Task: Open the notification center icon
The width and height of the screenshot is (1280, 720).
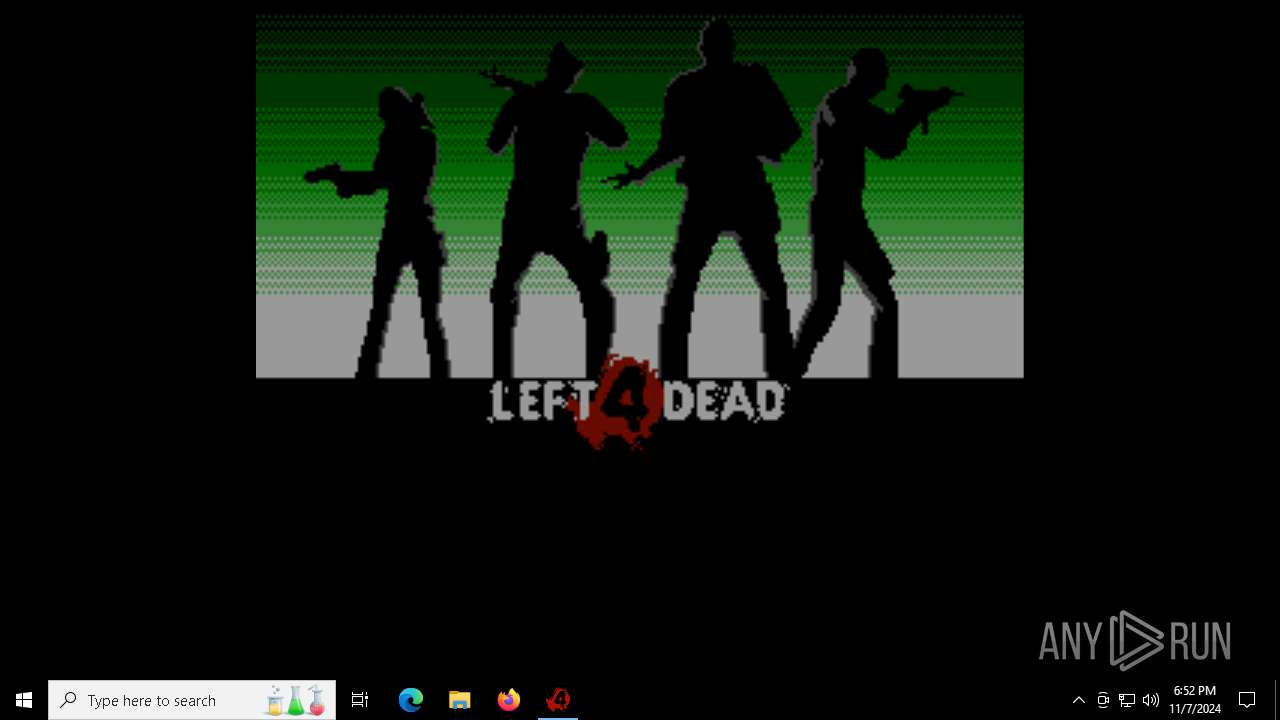Action: pos(1247,700)
